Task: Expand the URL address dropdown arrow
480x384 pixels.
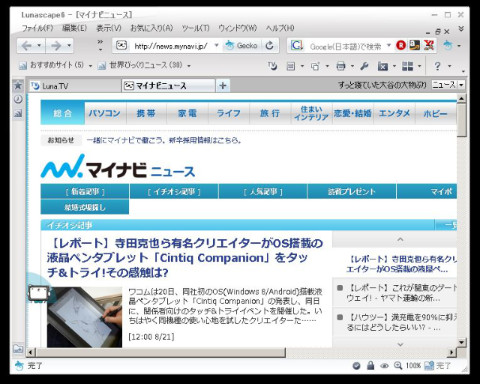Action: coord(216,45)
